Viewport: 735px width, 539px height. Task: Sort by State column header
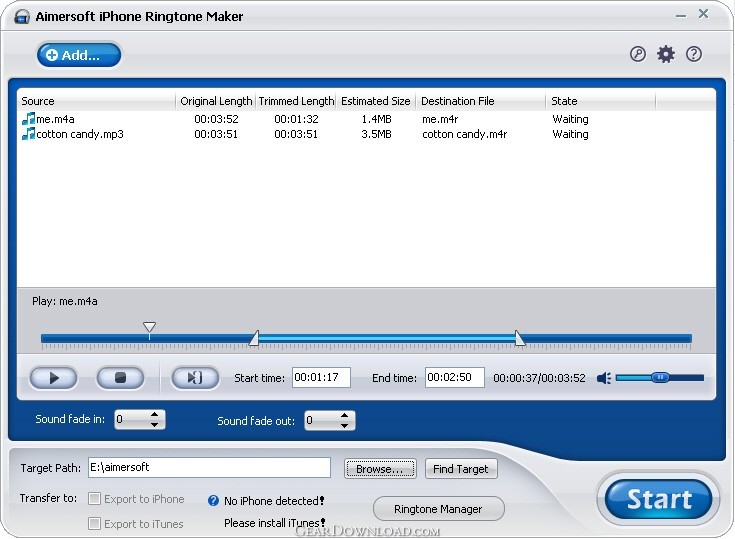[x=601, y=101]
